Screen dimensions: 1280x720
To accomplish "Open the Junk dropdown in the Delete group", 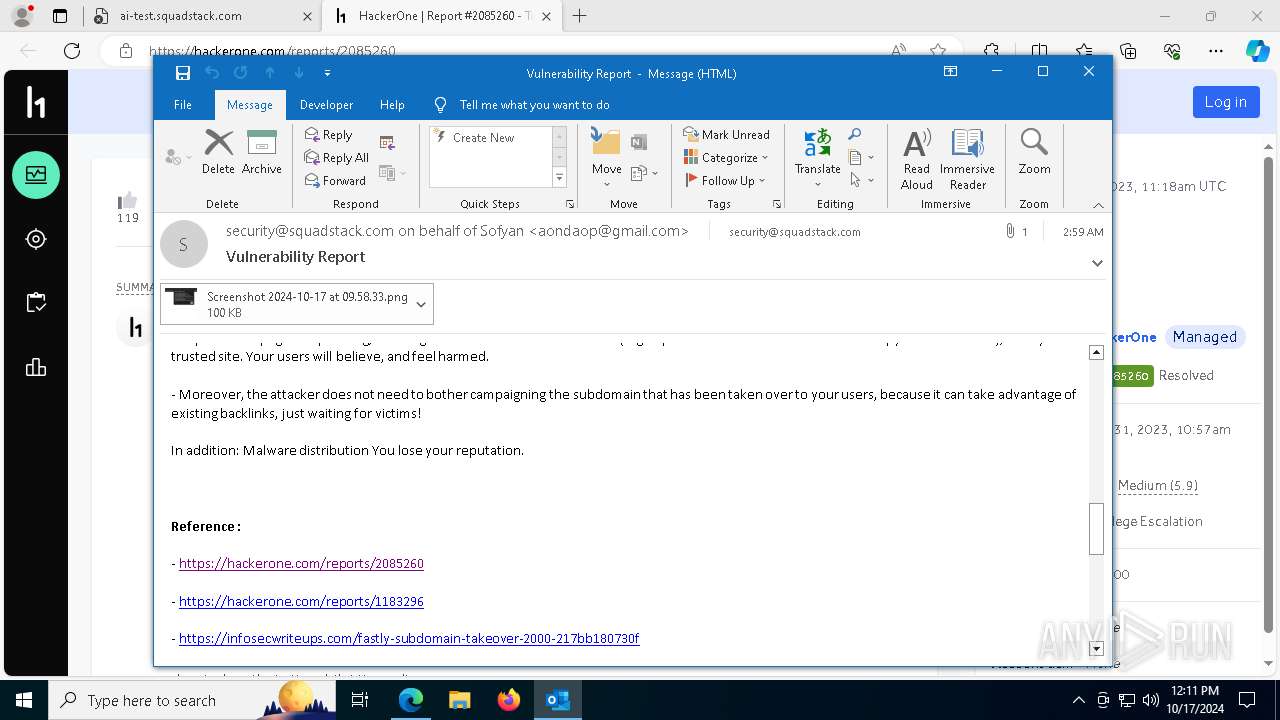I will coord(178,157).
